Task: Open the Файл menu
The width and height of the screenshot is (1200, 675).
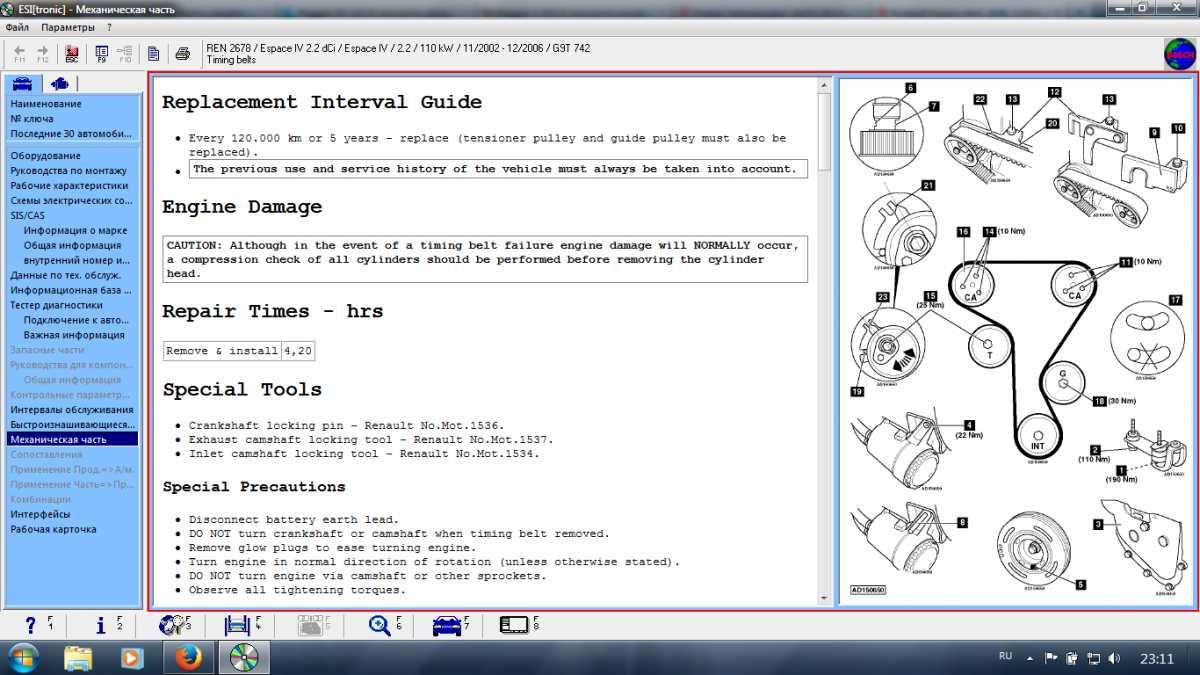Action: point(17,27)
